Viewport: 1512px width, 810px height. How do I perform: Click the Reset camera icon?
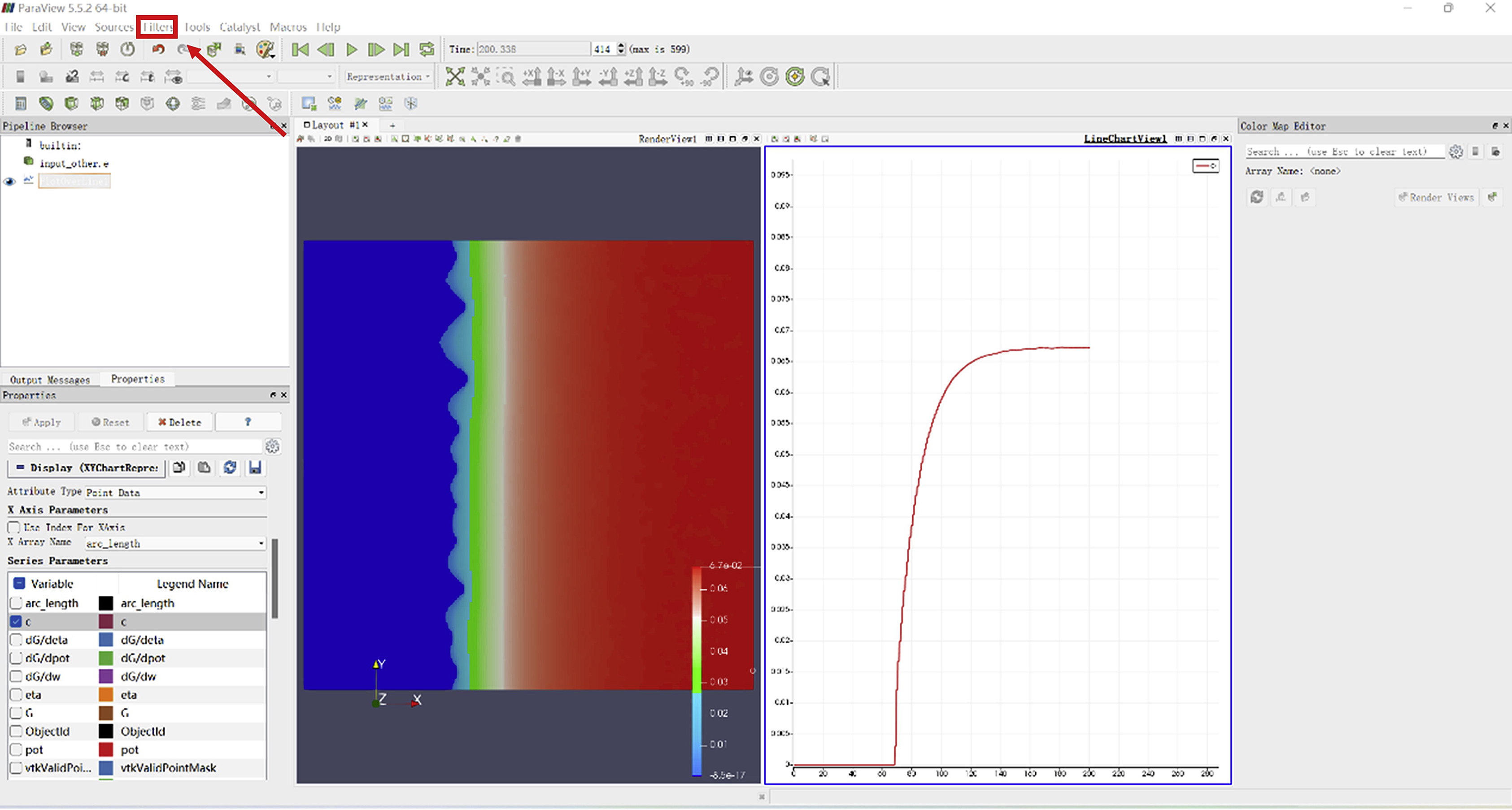(x=454, y=77)
